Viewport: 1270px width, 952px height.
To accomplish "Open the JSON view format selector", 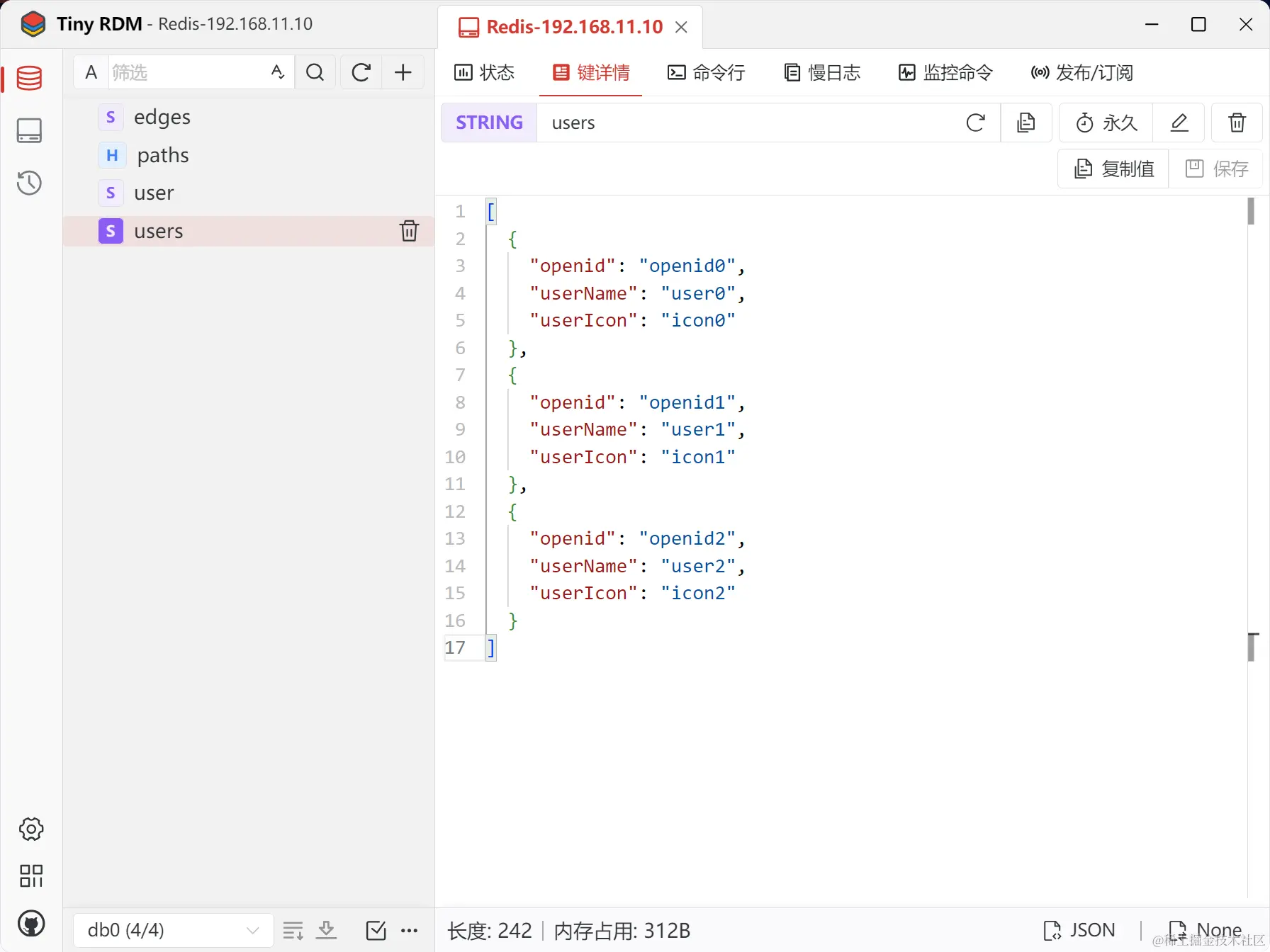I will (x=1079, y=930).
